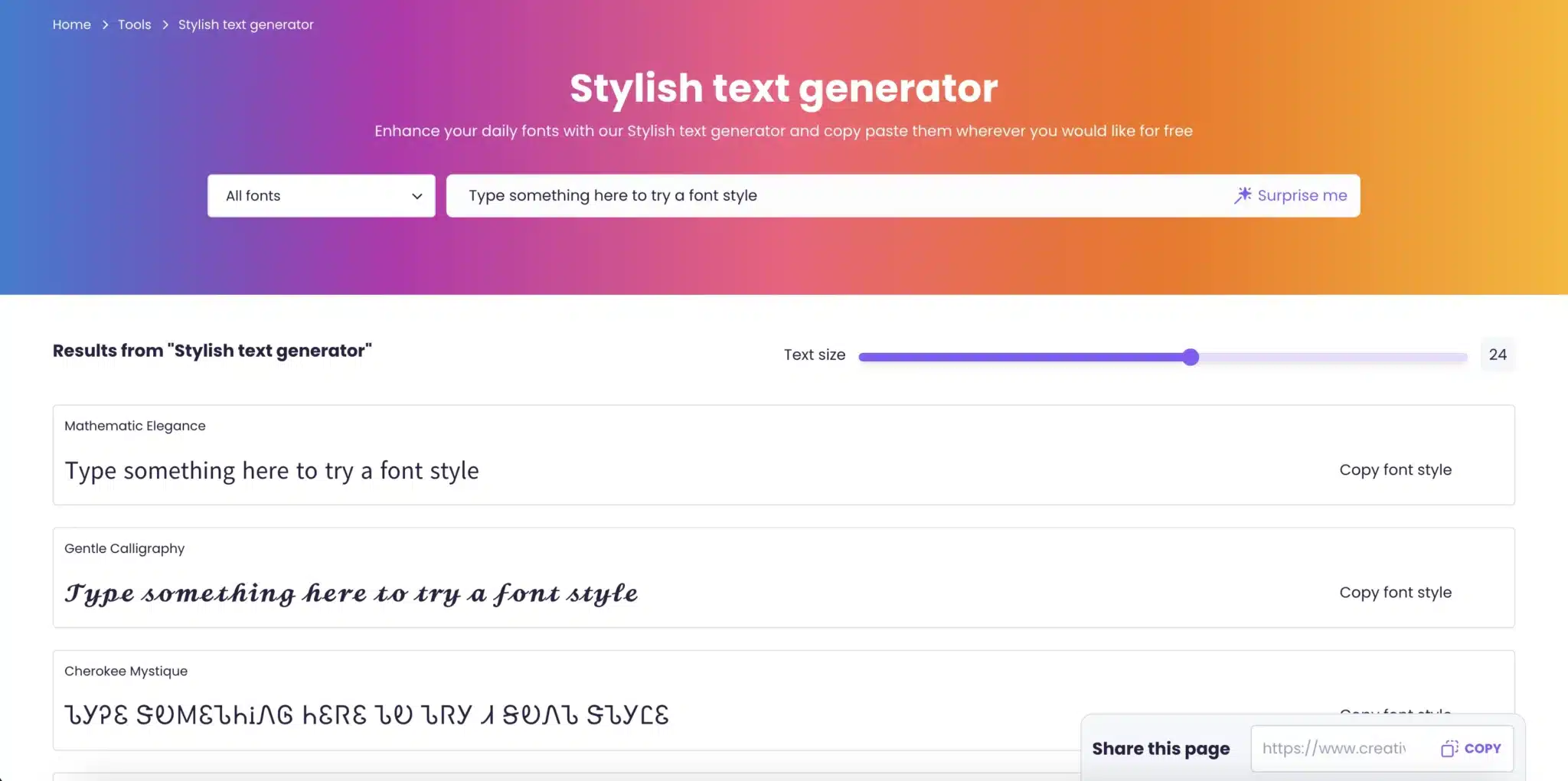Click the chevron after Home breadcrumb
Screen dimensions: 1568x781
click(x=105, y=25)
